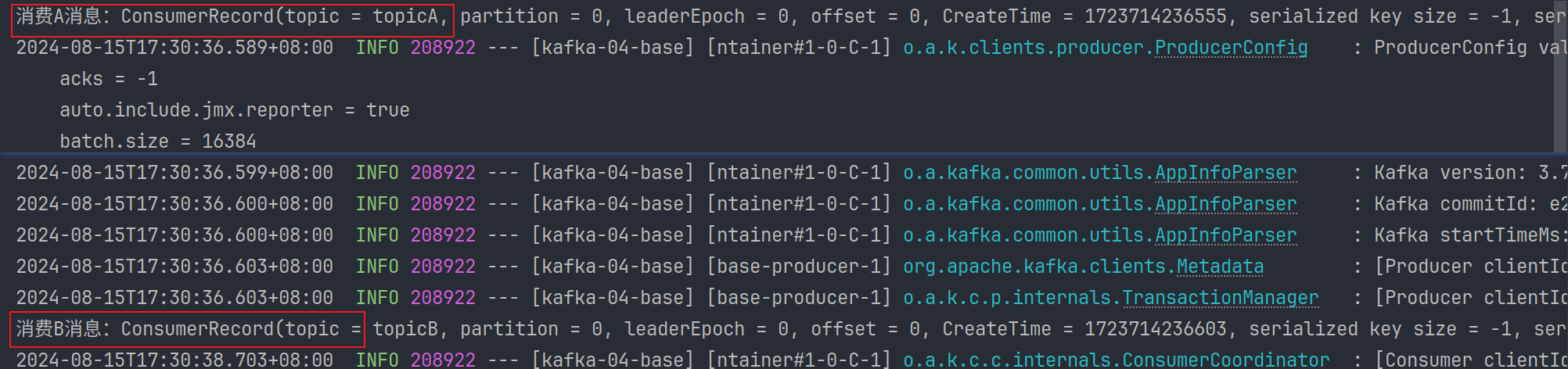Click CreateTime value 1723714236603
The width and height of the screenshot is (1568, 369).
(x=1155, y=329)
